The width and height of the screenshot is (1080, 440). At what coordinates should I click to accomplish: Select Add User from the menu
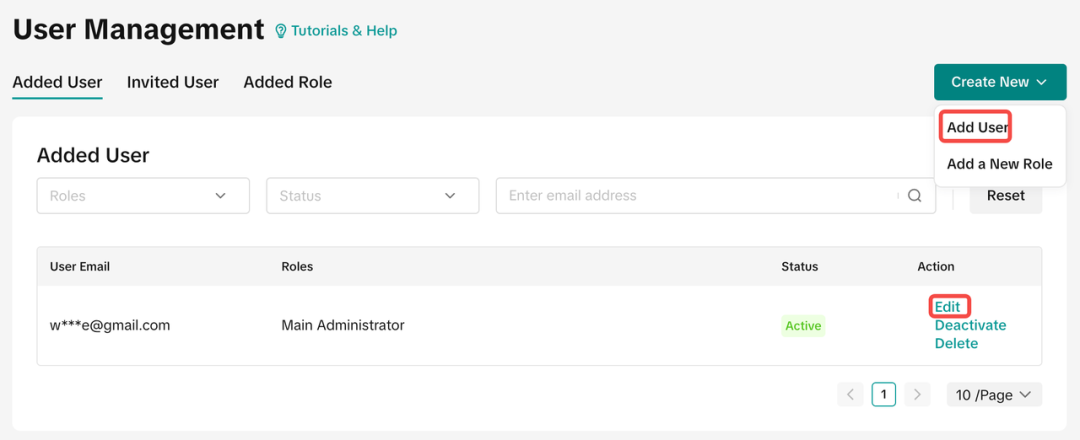977,127
